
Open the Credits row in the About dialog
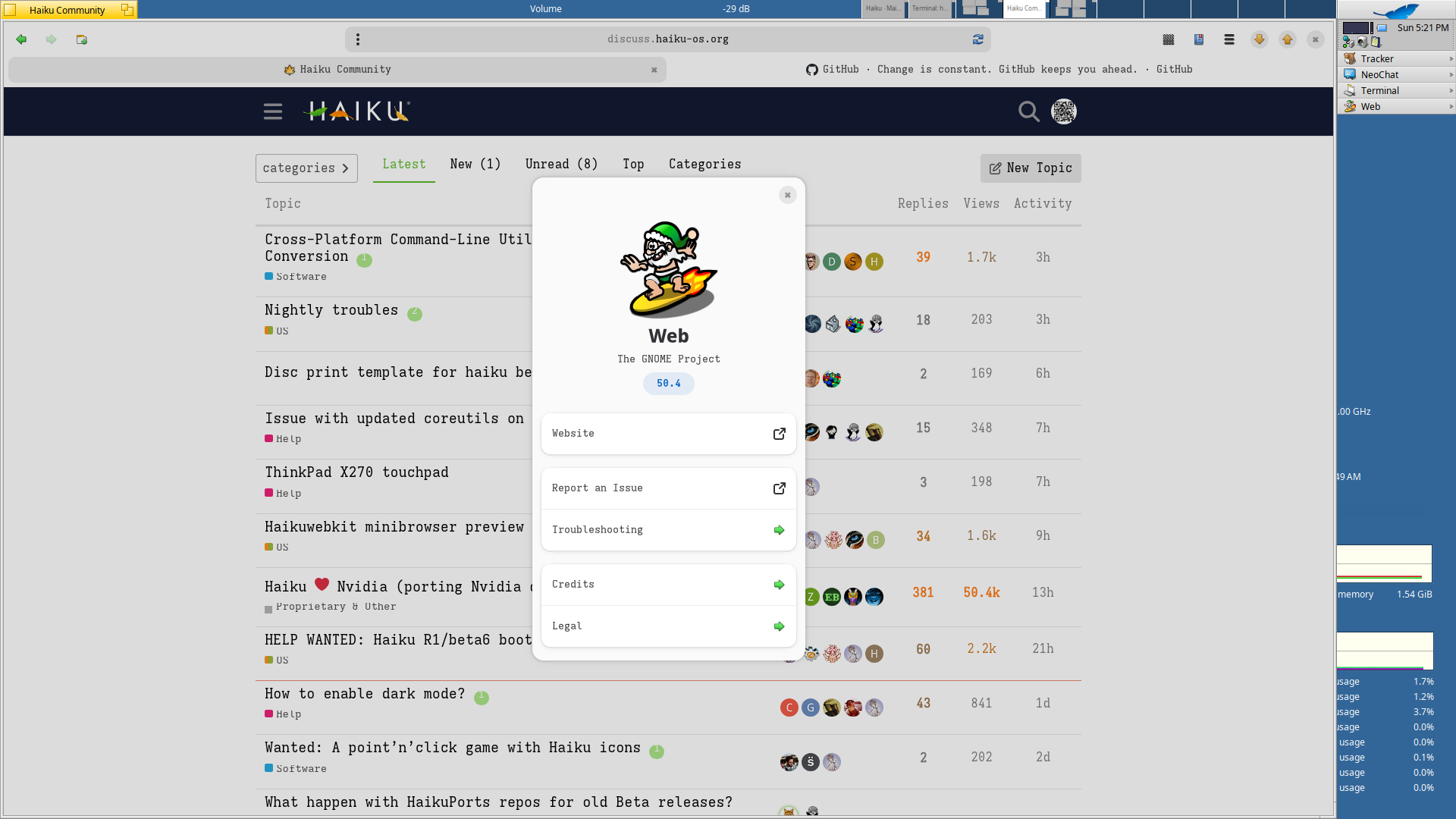pyautogui.click(x=669, y=585)
